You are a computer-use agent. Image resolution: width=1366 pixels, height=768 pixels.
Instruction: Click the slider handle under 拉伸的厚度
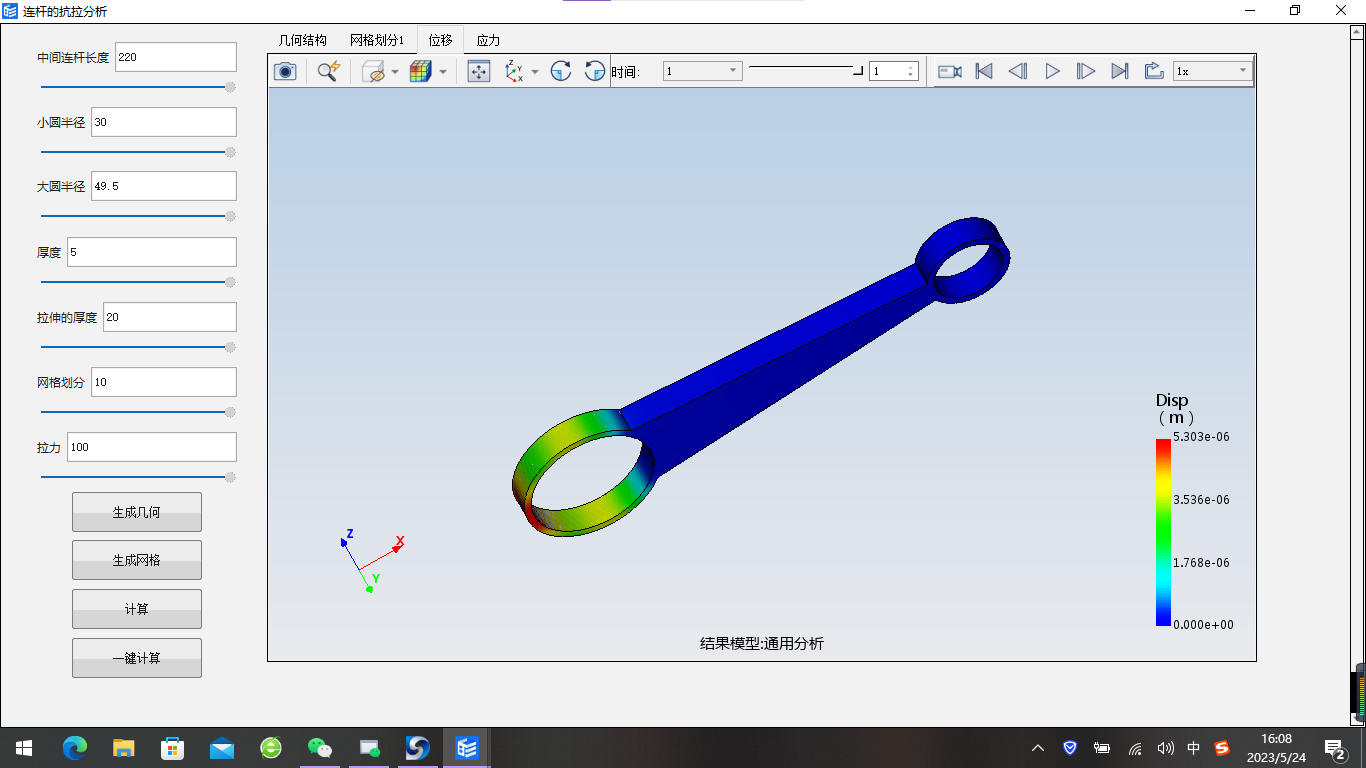tap(230, 347)
